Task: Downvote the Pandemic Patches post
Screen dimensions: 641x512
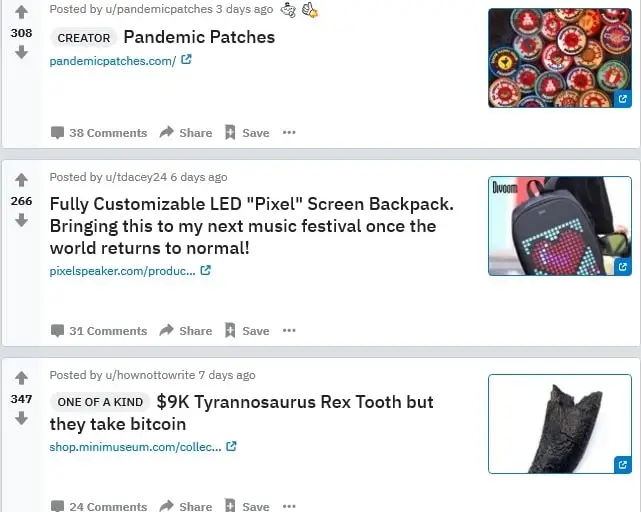Action: 21,52
